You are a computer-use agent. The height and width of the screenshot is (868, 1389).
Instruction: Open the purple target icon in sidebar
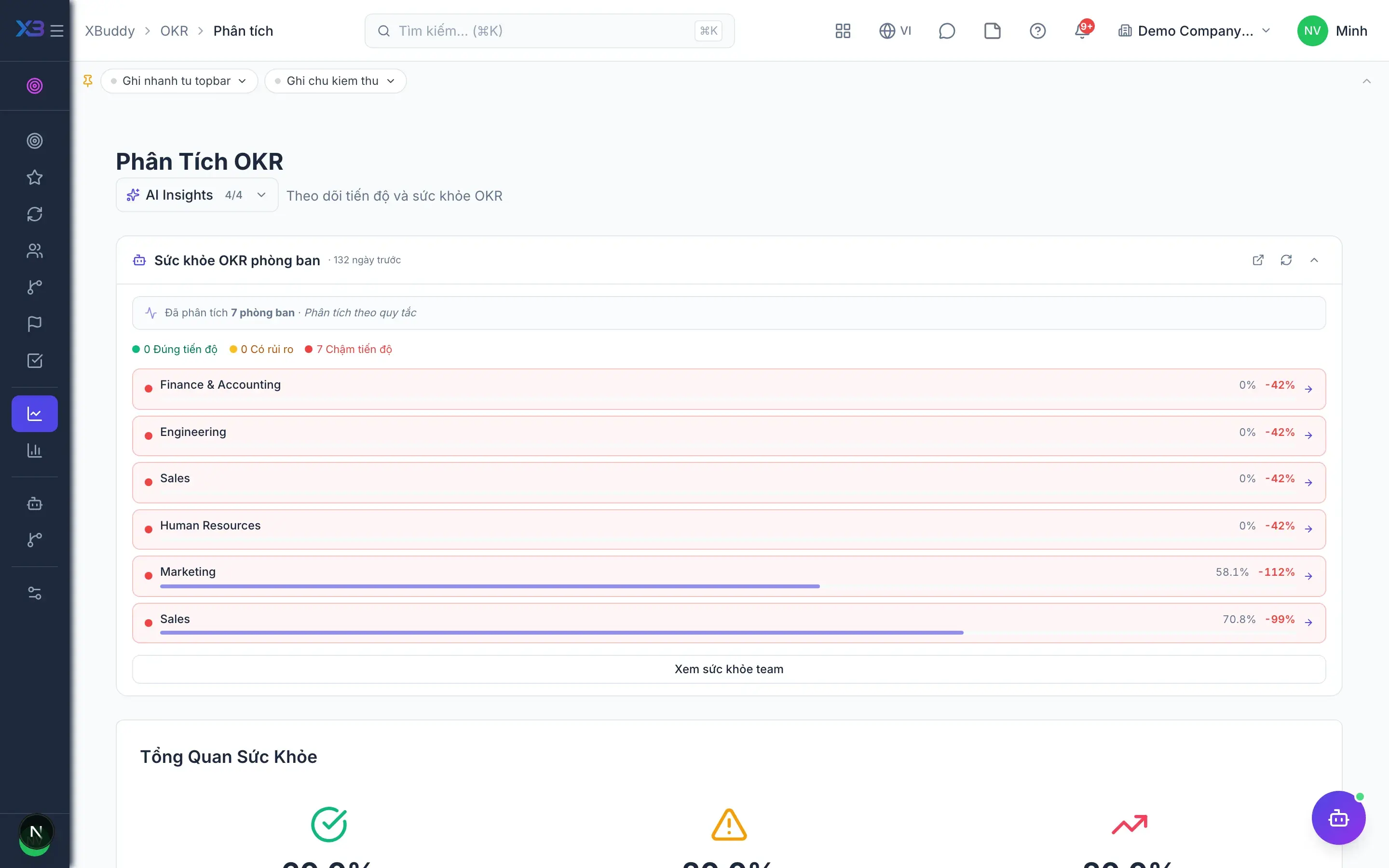tap(34, 85)
